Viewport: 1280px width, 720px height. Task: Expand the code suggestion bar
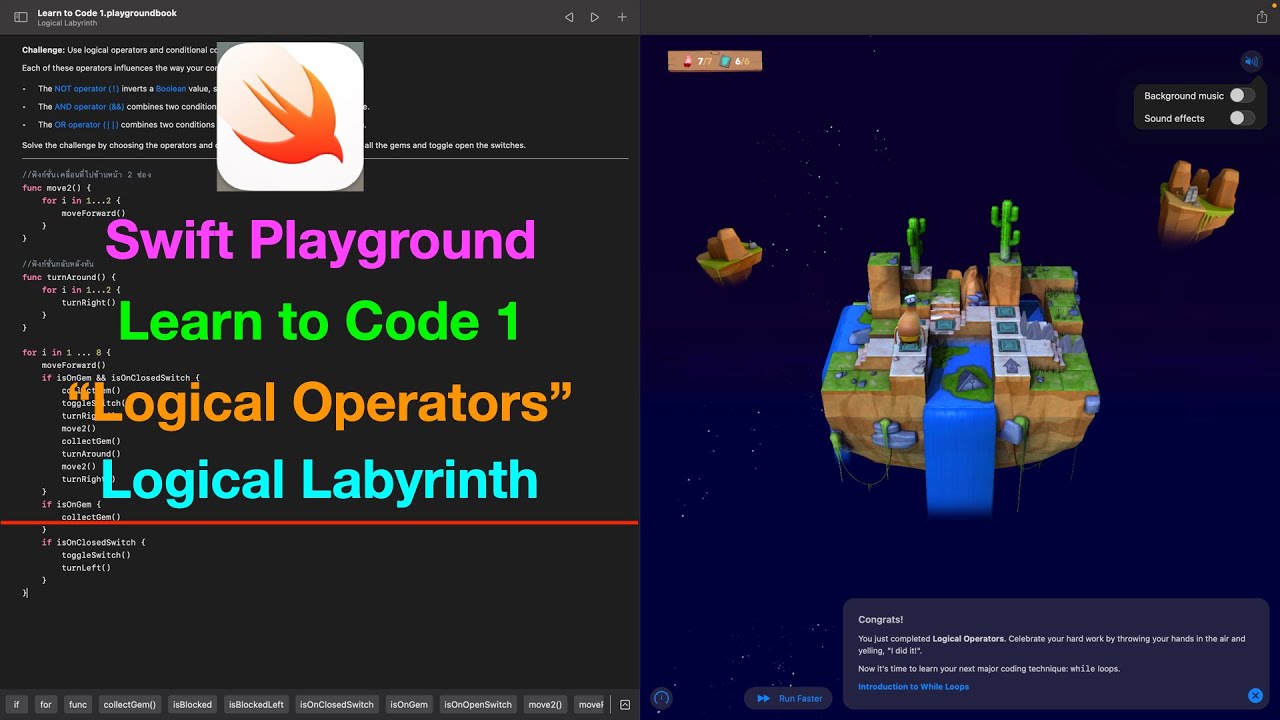click(x=625, y=704)
